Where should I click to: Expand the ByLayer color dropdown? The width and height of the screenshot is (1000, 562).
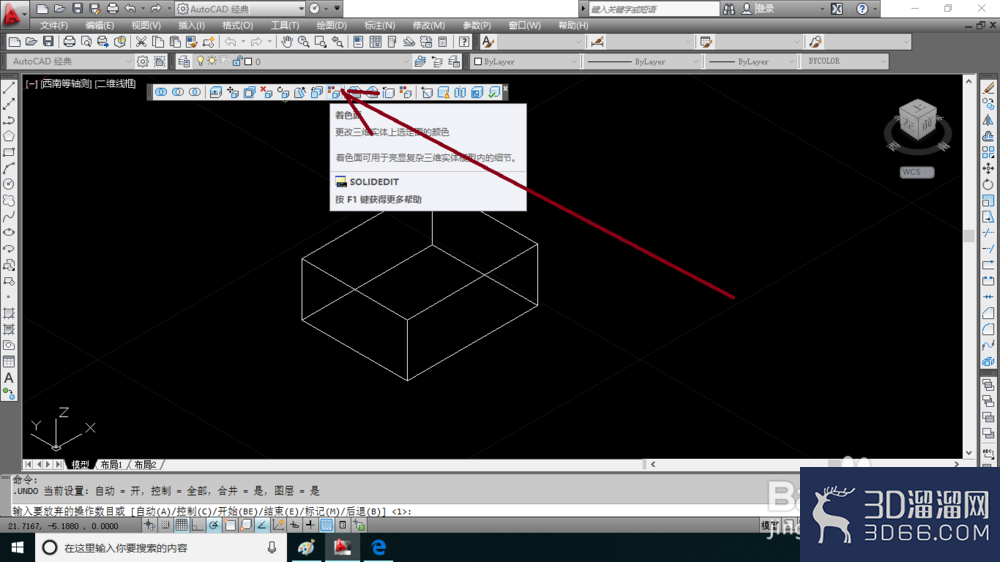[525, 61]
